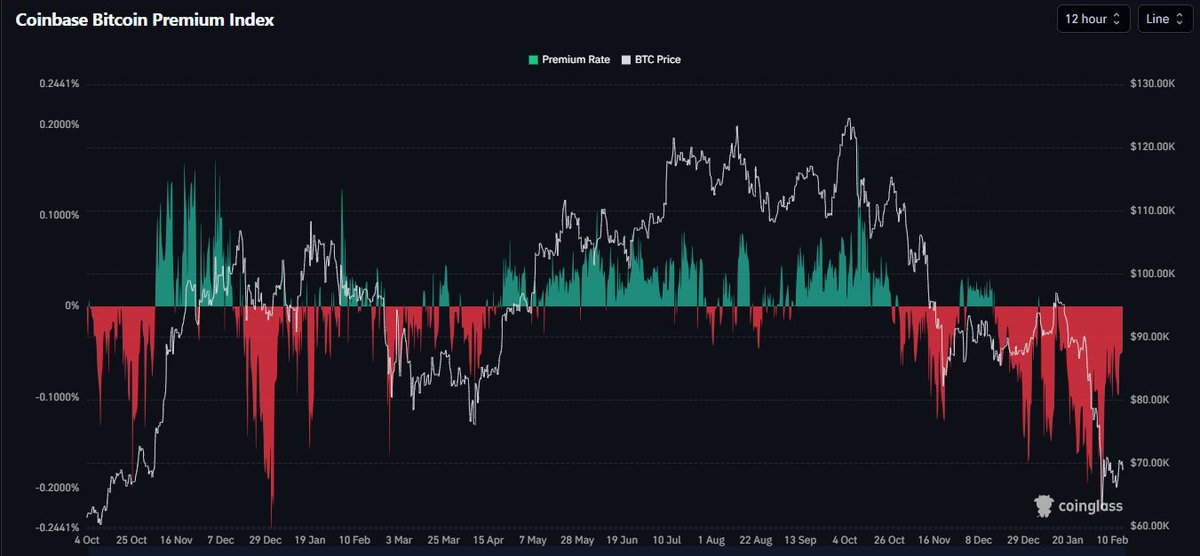Click the $120.00K price axis label

click(1151, 147)
